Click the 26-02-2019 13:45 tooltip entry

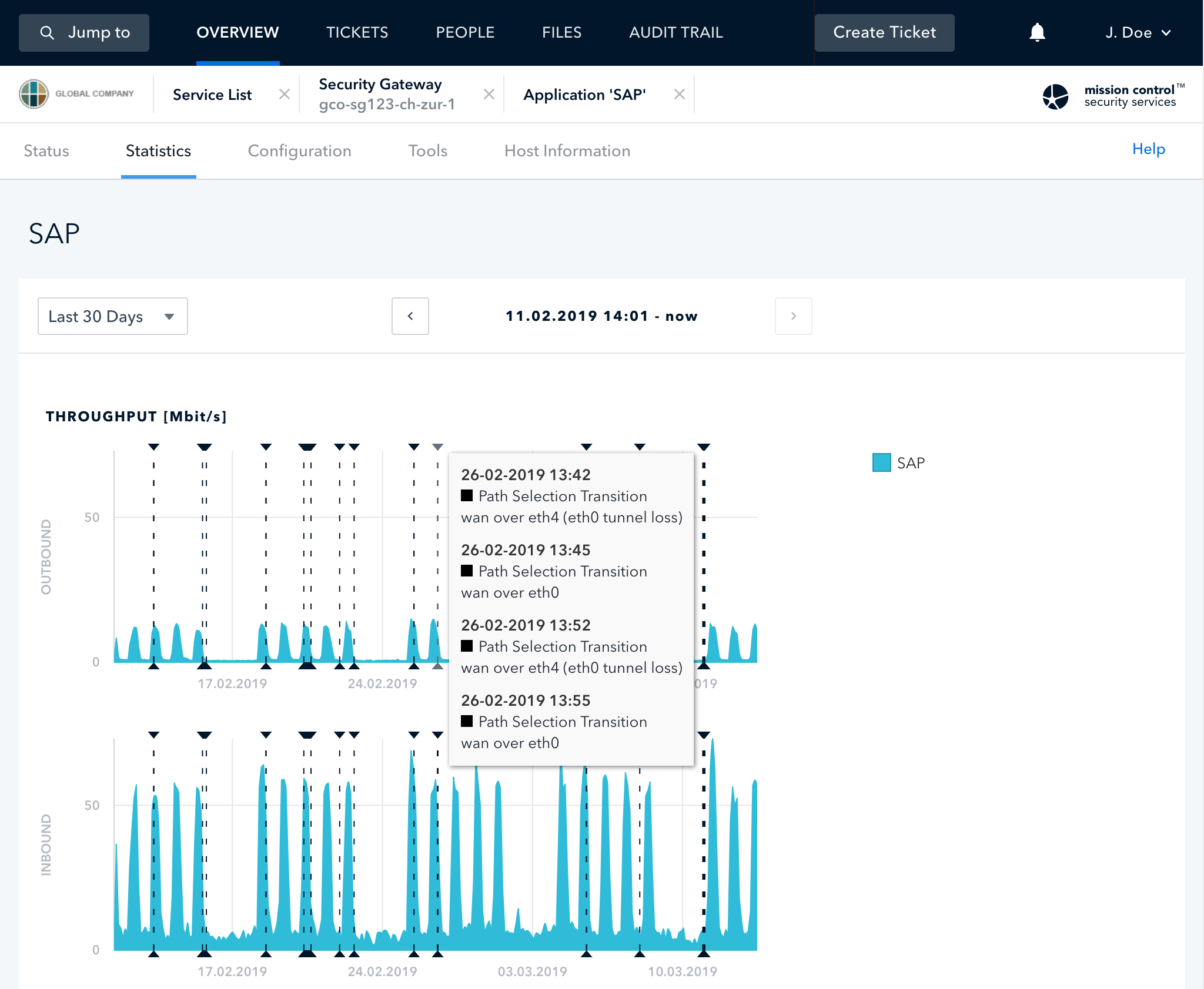click(554, 571)
